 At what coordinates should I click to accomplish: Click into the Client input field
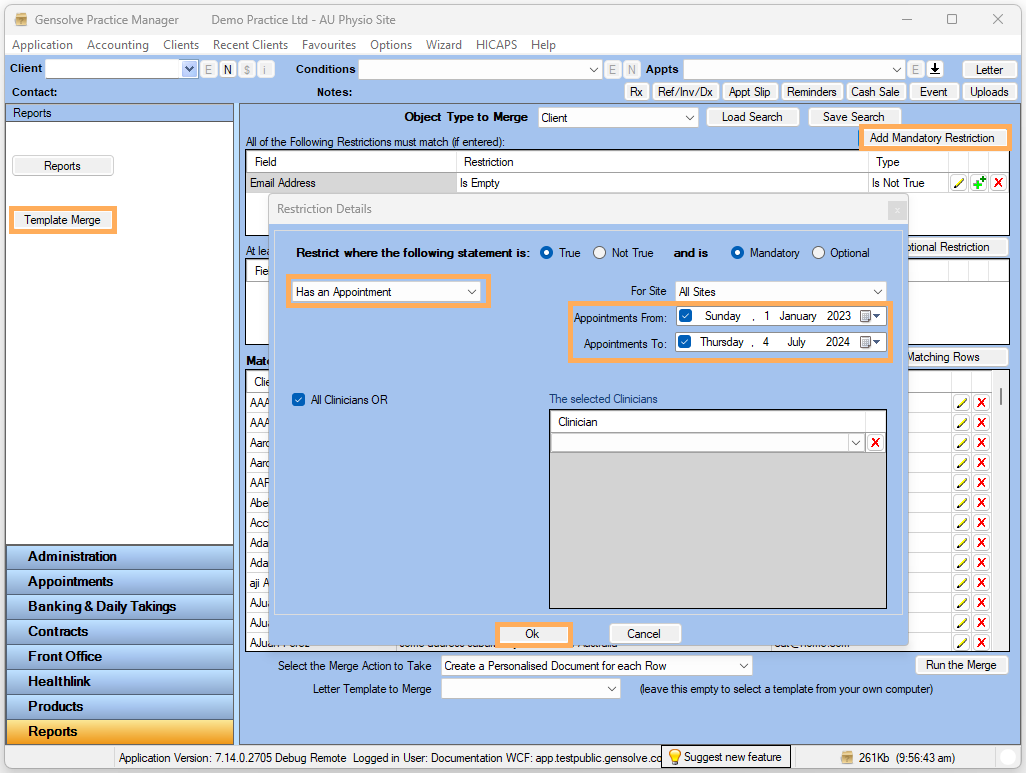click(x=113, y=69)
